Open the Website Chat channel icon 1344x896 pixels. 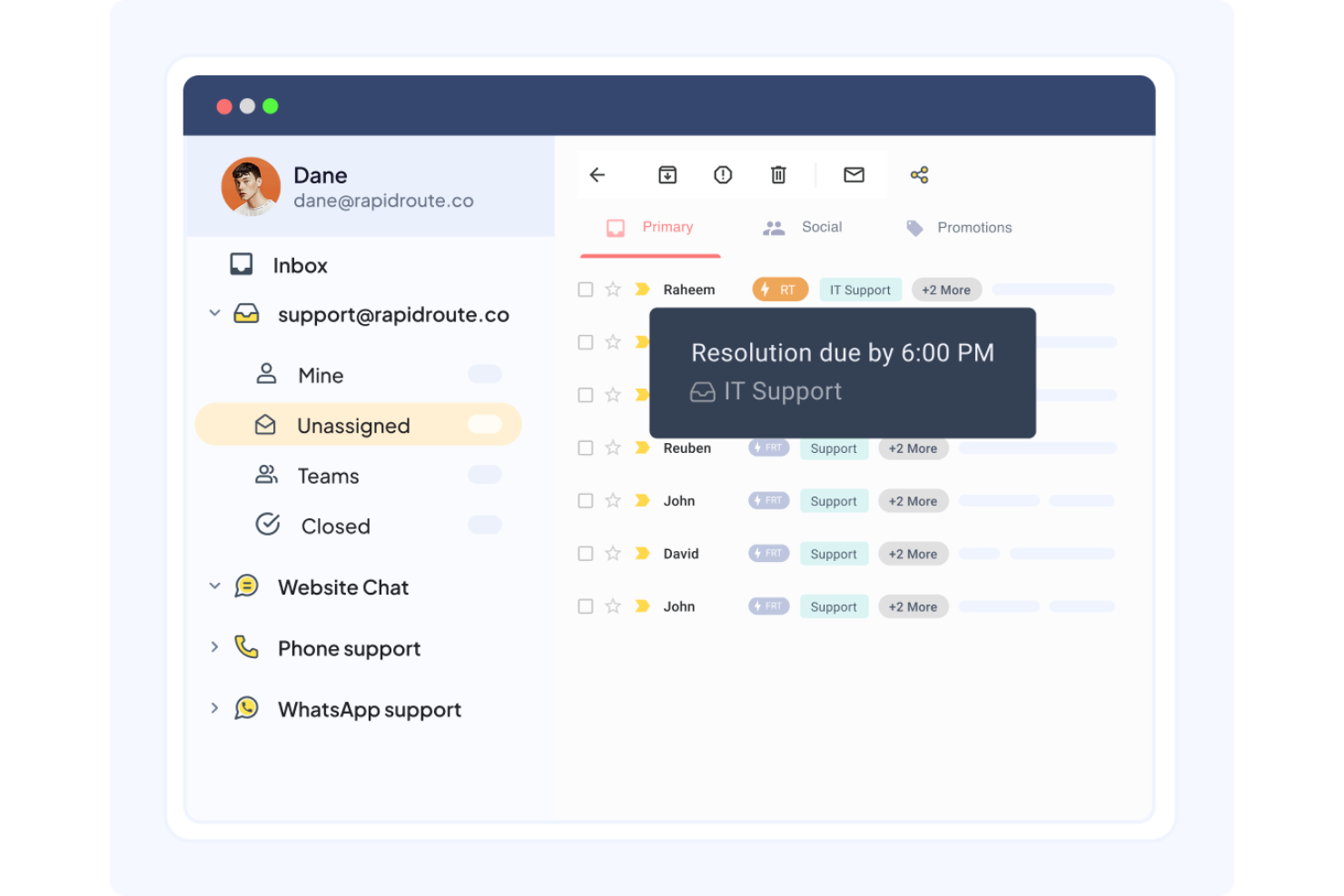pyautogui.click(x=247, y=586)
